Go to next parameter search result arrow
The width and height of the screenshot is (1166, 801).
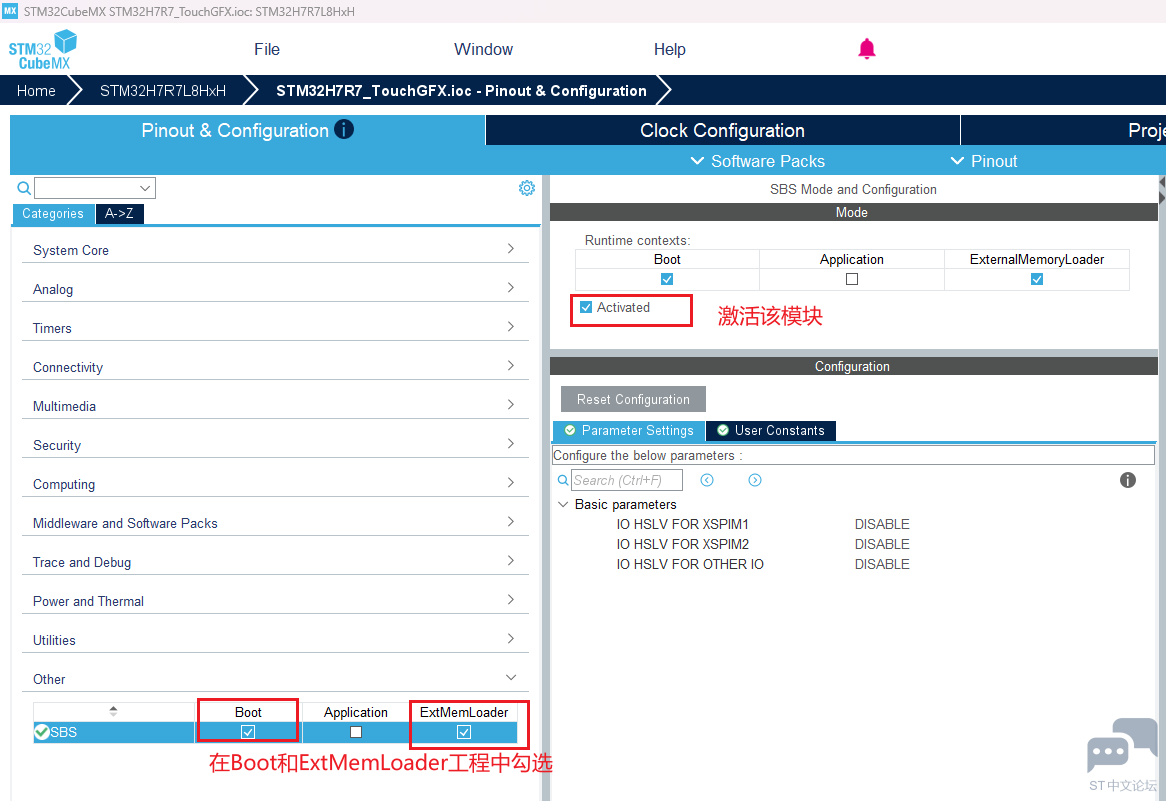click(x=755, y=480)
